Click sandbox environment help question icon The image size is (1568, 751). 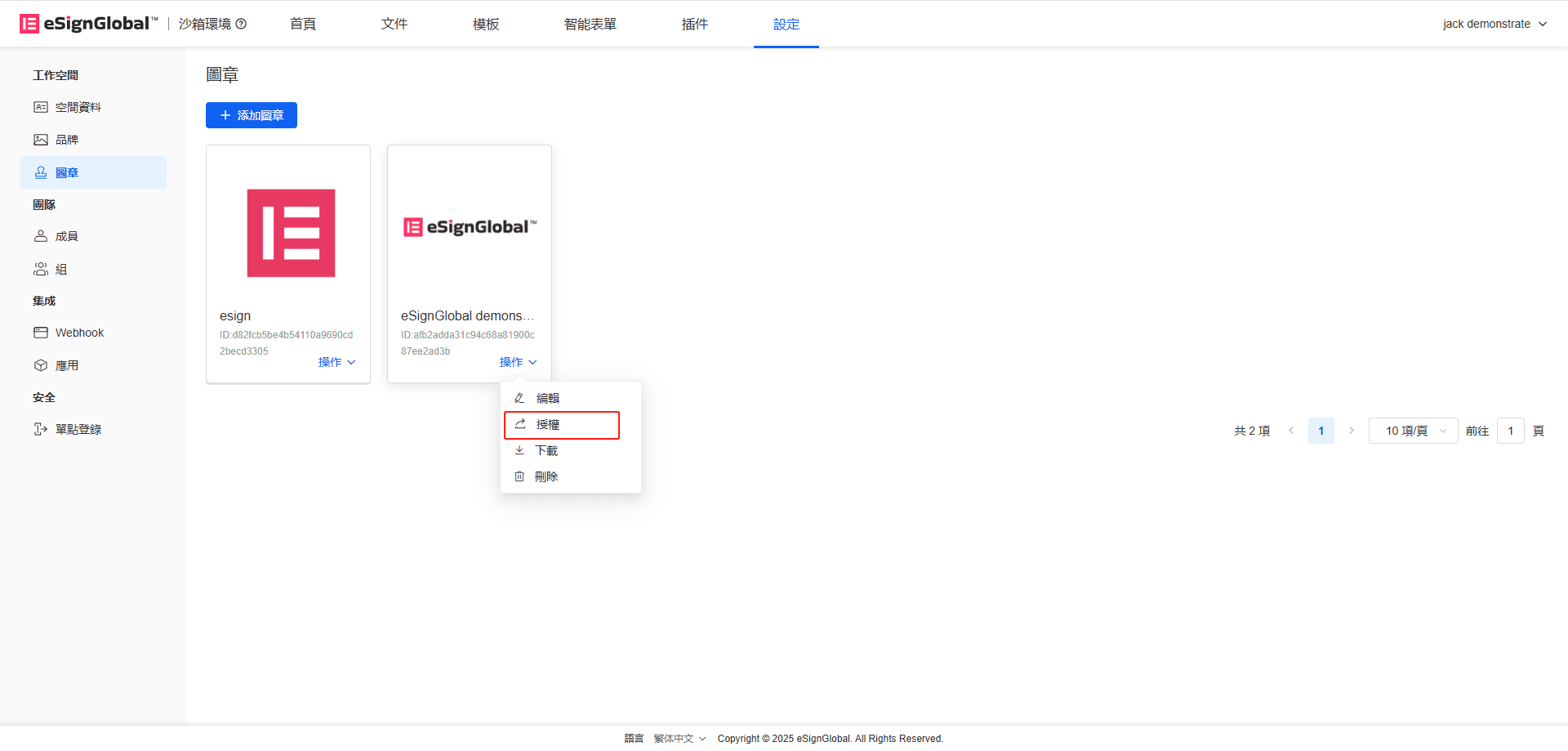tap(241, 24)
